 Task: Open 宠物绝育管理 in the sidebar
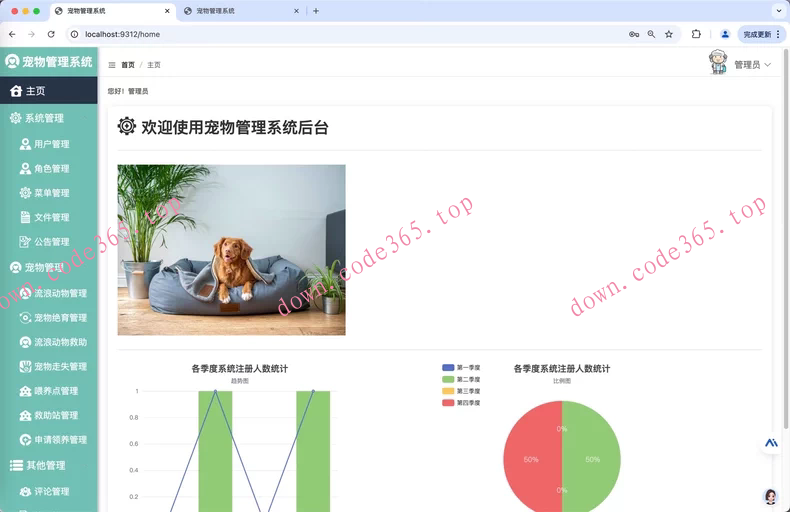pos(48,317)
